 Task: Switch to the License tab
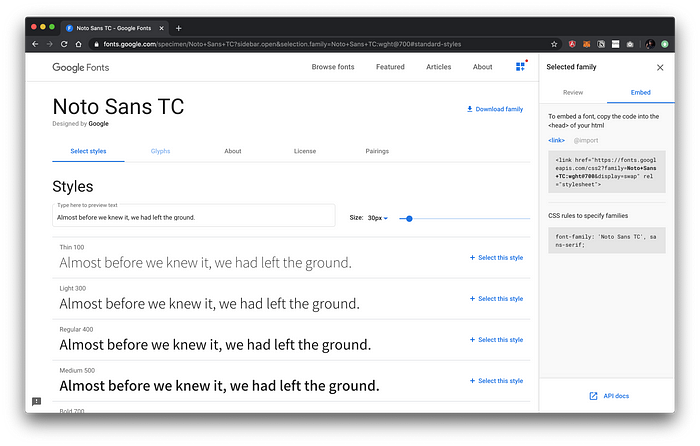(305, 151)
